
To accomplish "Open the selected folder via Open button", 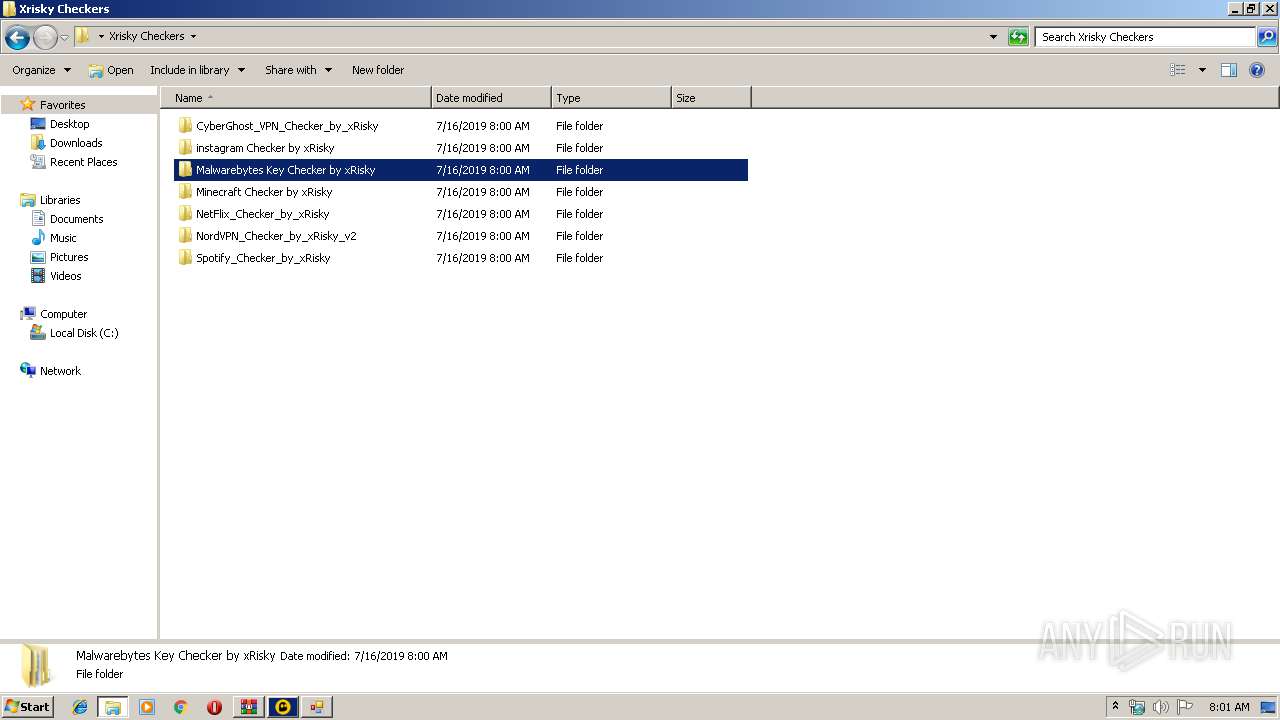I will coord(111,70).
